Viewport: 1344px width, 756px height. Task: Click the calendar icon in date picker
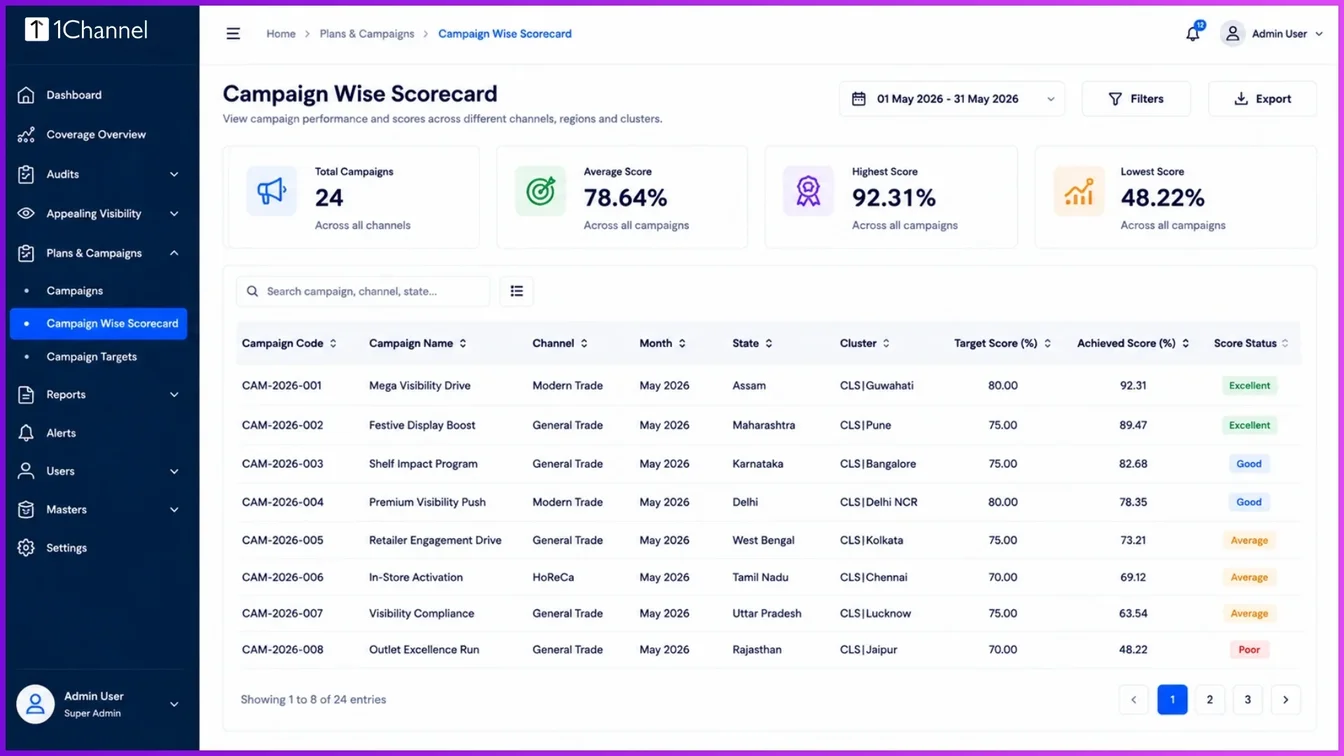pyautogui.click(x=858, y=99)
